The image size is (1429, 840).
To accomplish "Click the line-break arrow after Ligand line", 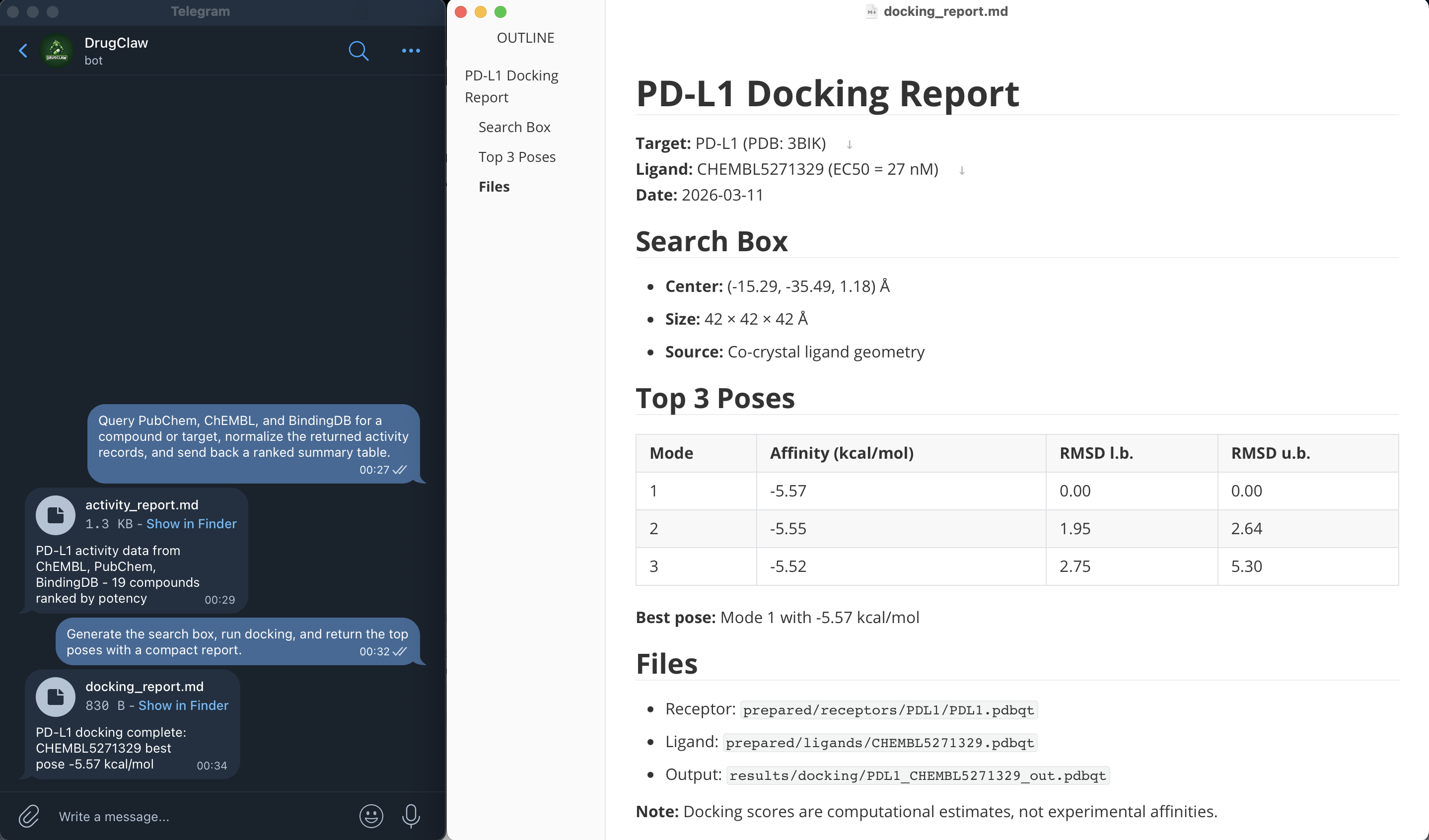I will pyautogui.click(x=962, y=170).
